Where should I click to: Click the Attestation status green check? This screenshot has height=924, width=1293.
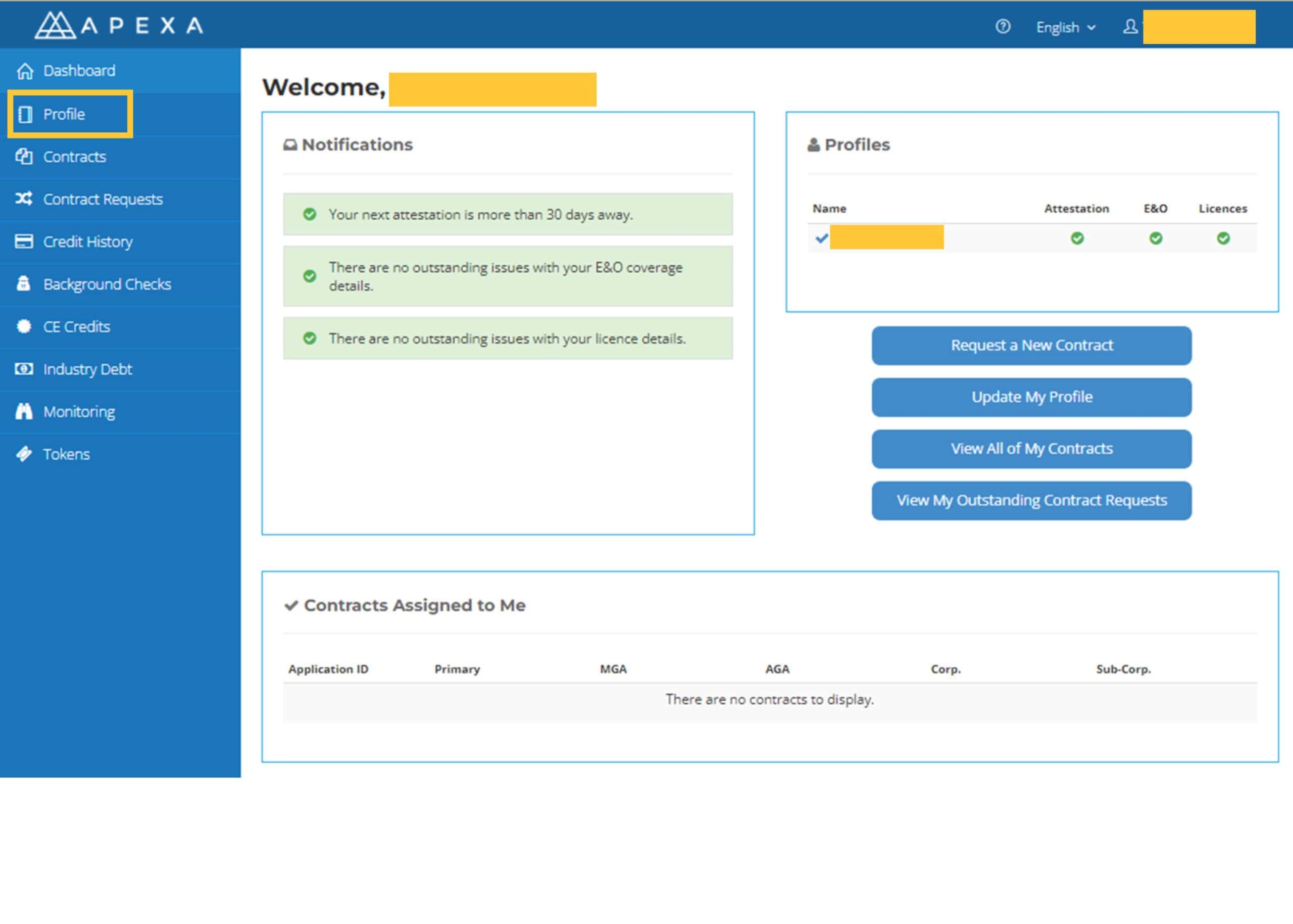(1077, 238)
